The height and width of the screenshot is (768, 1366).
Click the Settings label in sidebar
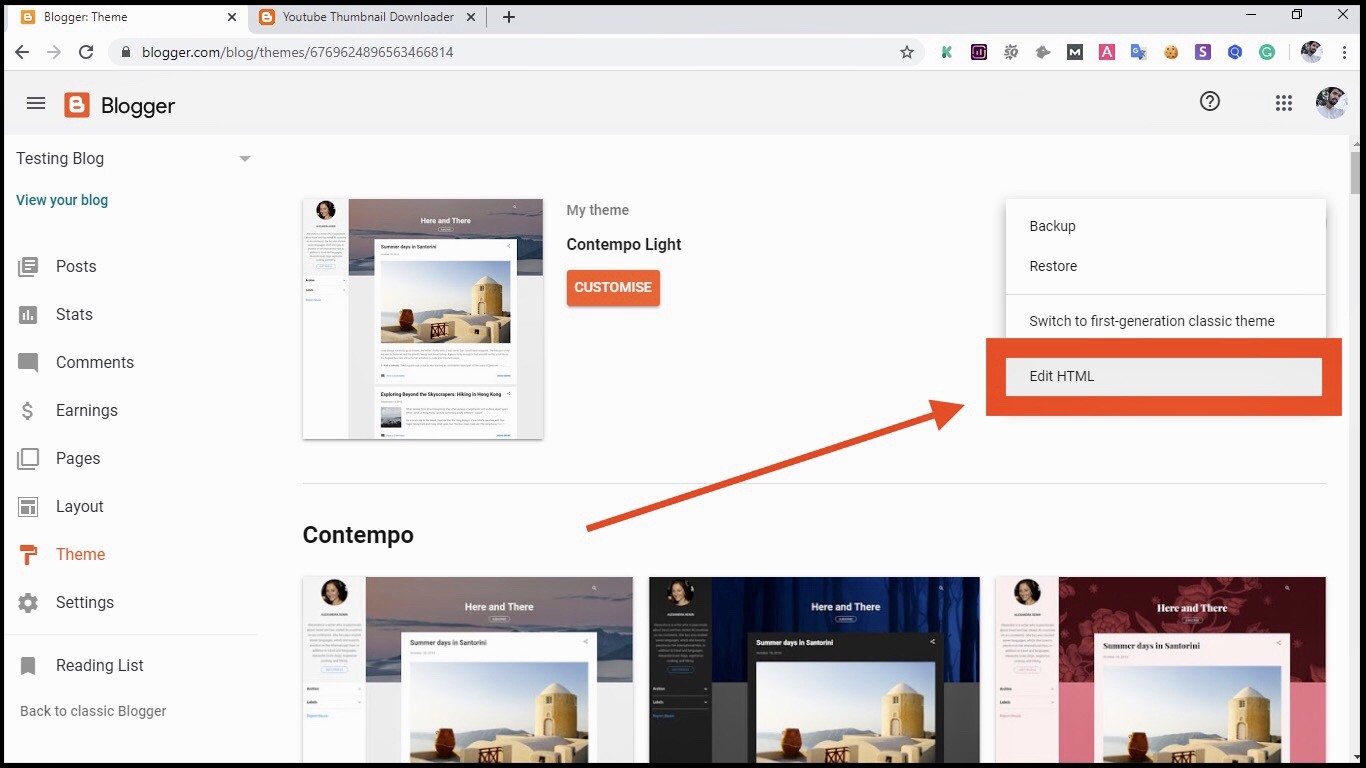click(85, 602)
